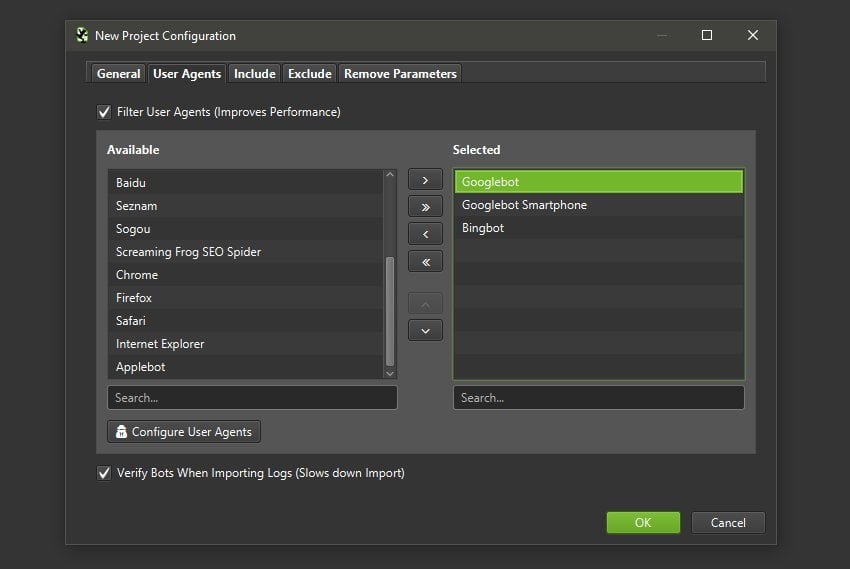Cancel the project configuration
The height and width of the screenshot is (569, 850).
(x=728, y=522)
